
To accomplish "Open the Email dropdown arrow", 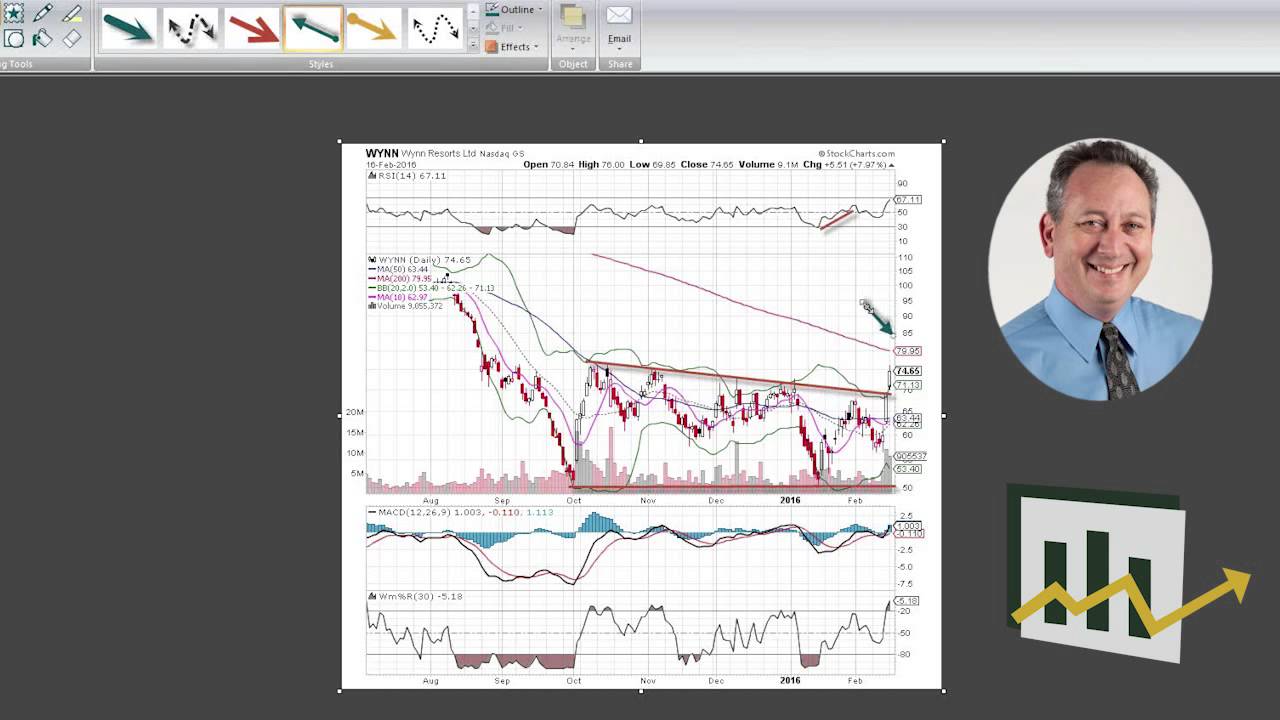I will pos(619,48).
